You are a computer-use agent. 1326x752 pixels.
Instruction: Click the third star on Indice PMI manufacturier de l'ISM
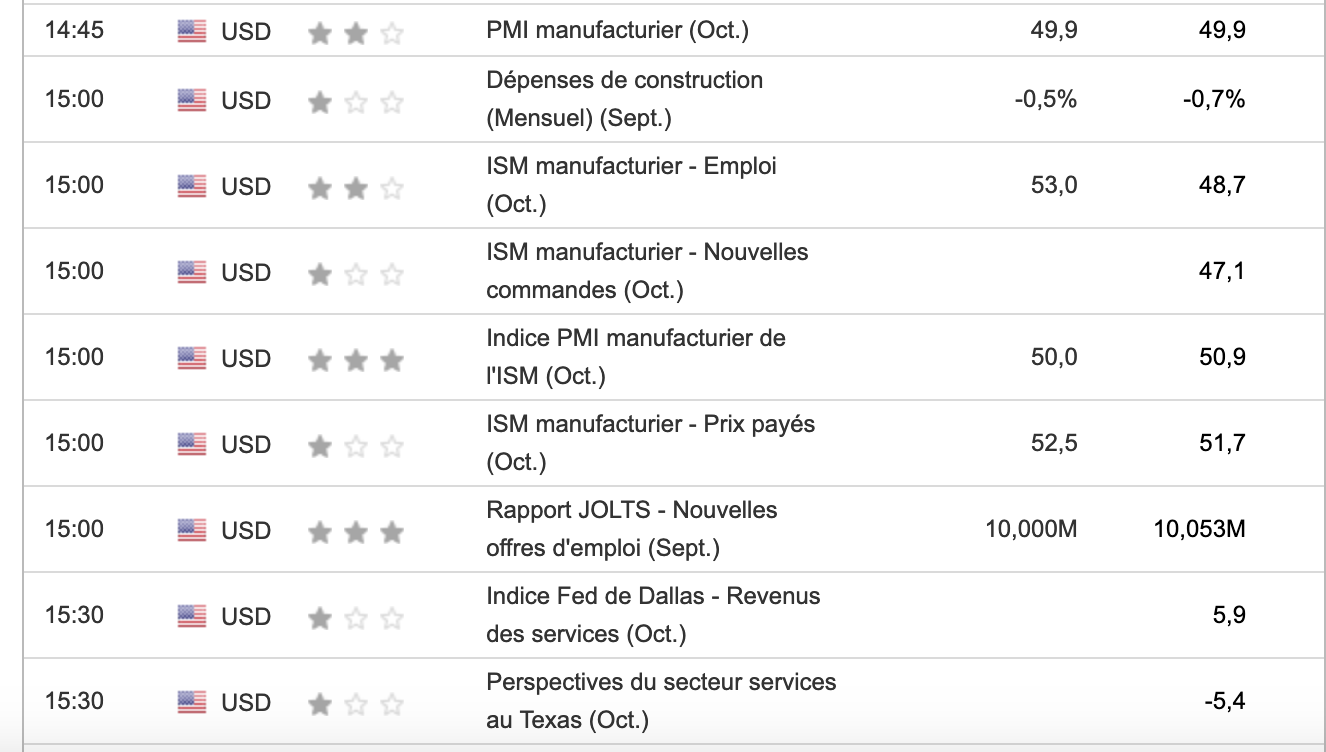pos(392,359)
